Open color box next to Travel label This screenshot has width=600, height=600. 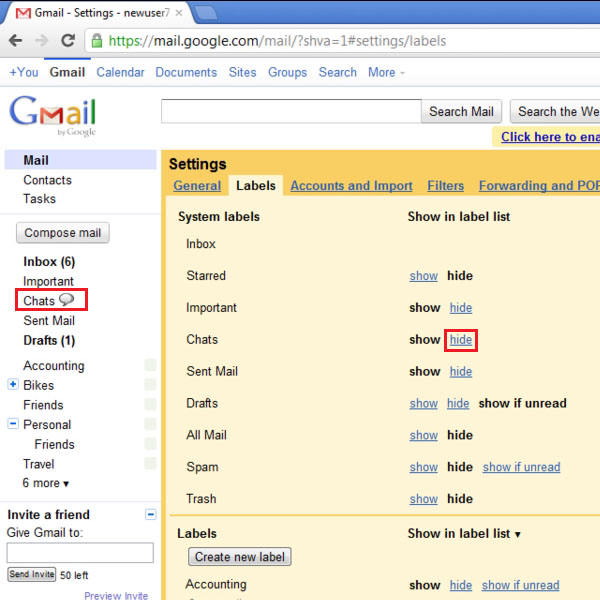tap(150, 463)
